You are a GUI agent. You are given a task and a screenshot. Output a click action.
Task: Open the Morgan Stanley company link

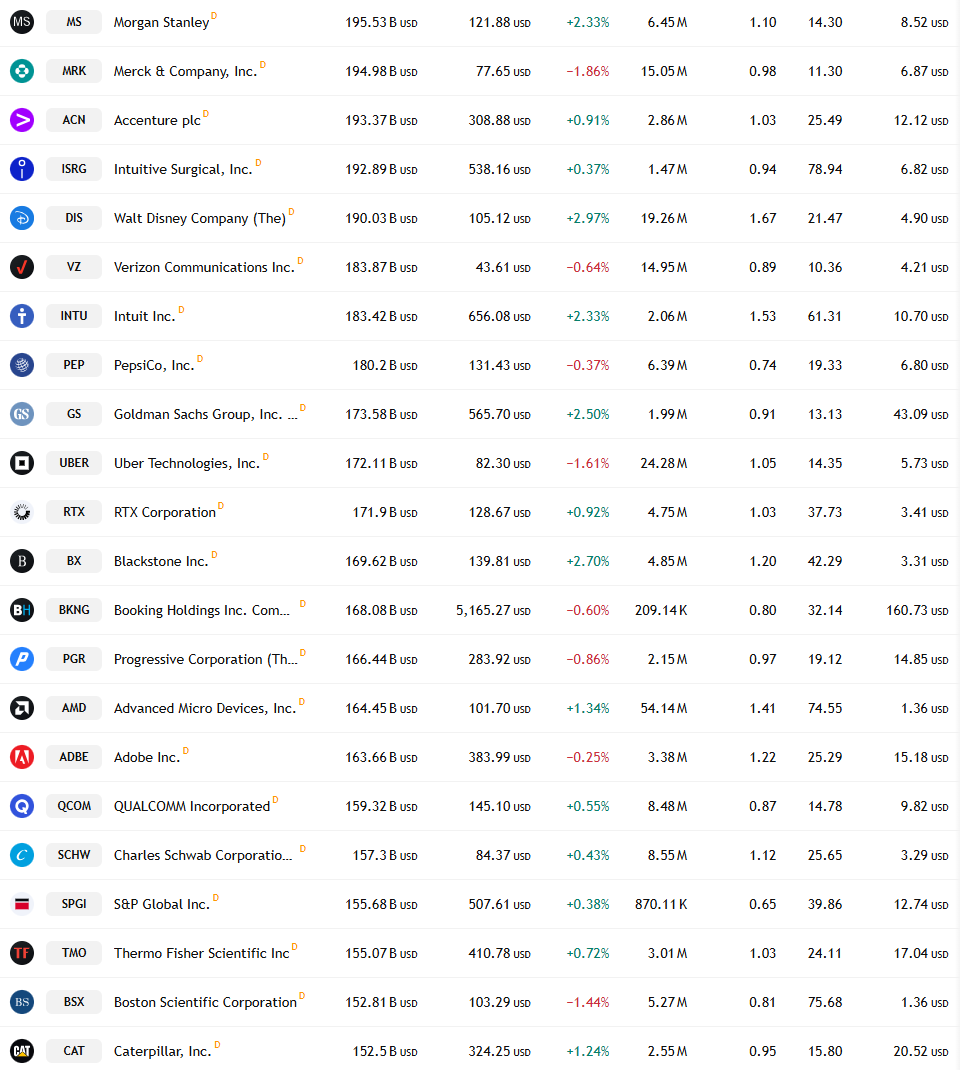pyautogui.click(x=162, y=23)
